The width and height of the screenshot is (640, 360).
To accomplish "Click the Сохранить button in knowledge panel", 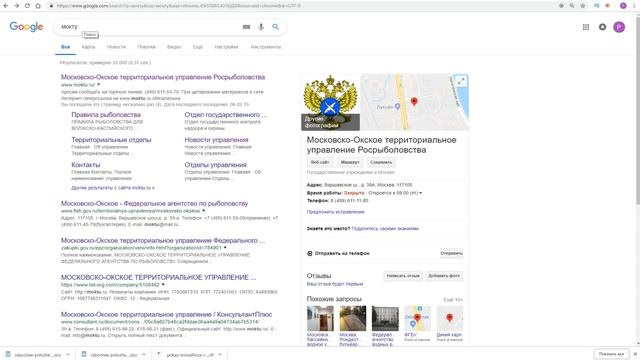I will 381,162.
